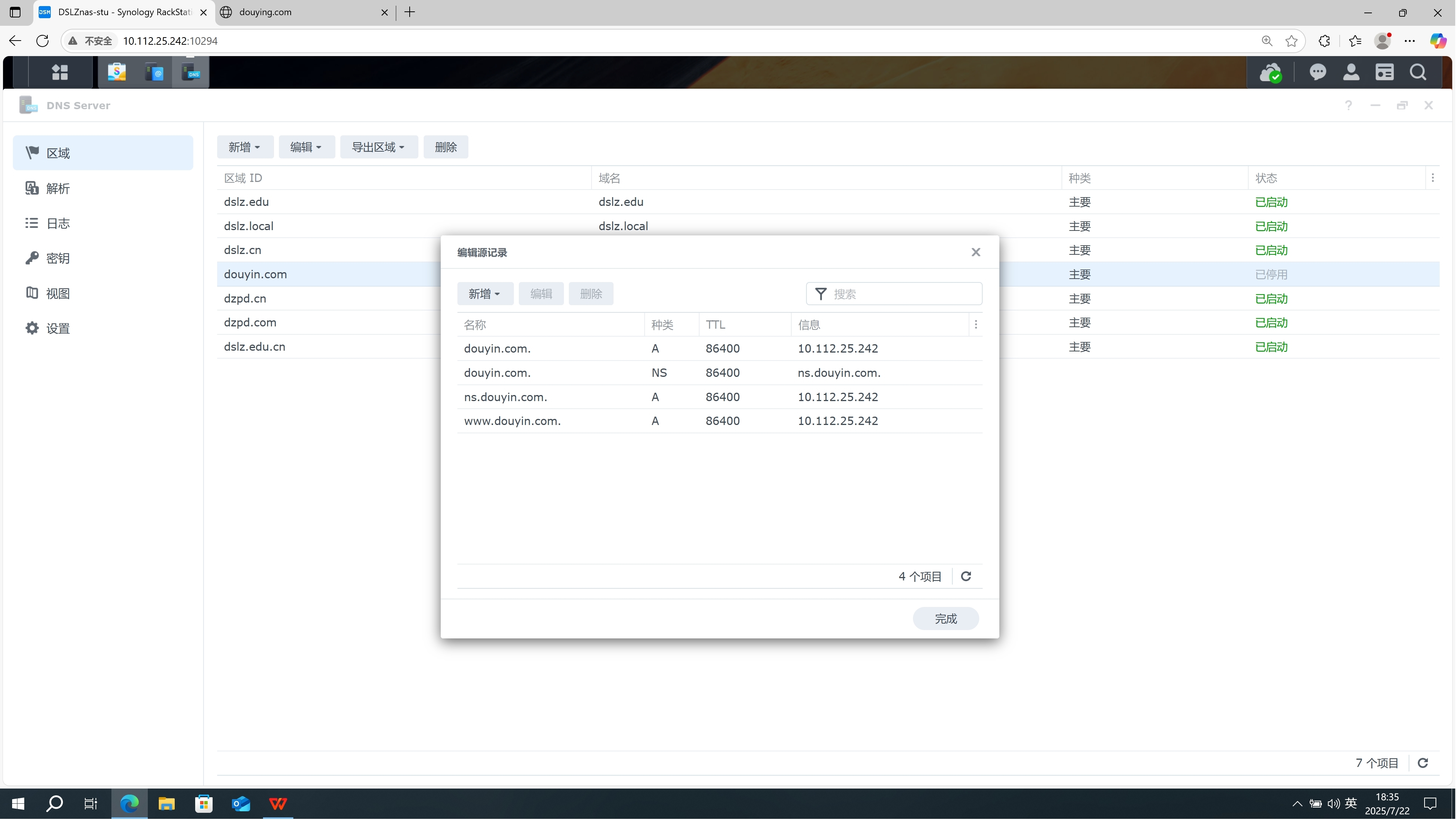This screenshot has height=820, width=1456.
Task: Click browser back arrow
Action: [x=15, y=41]
